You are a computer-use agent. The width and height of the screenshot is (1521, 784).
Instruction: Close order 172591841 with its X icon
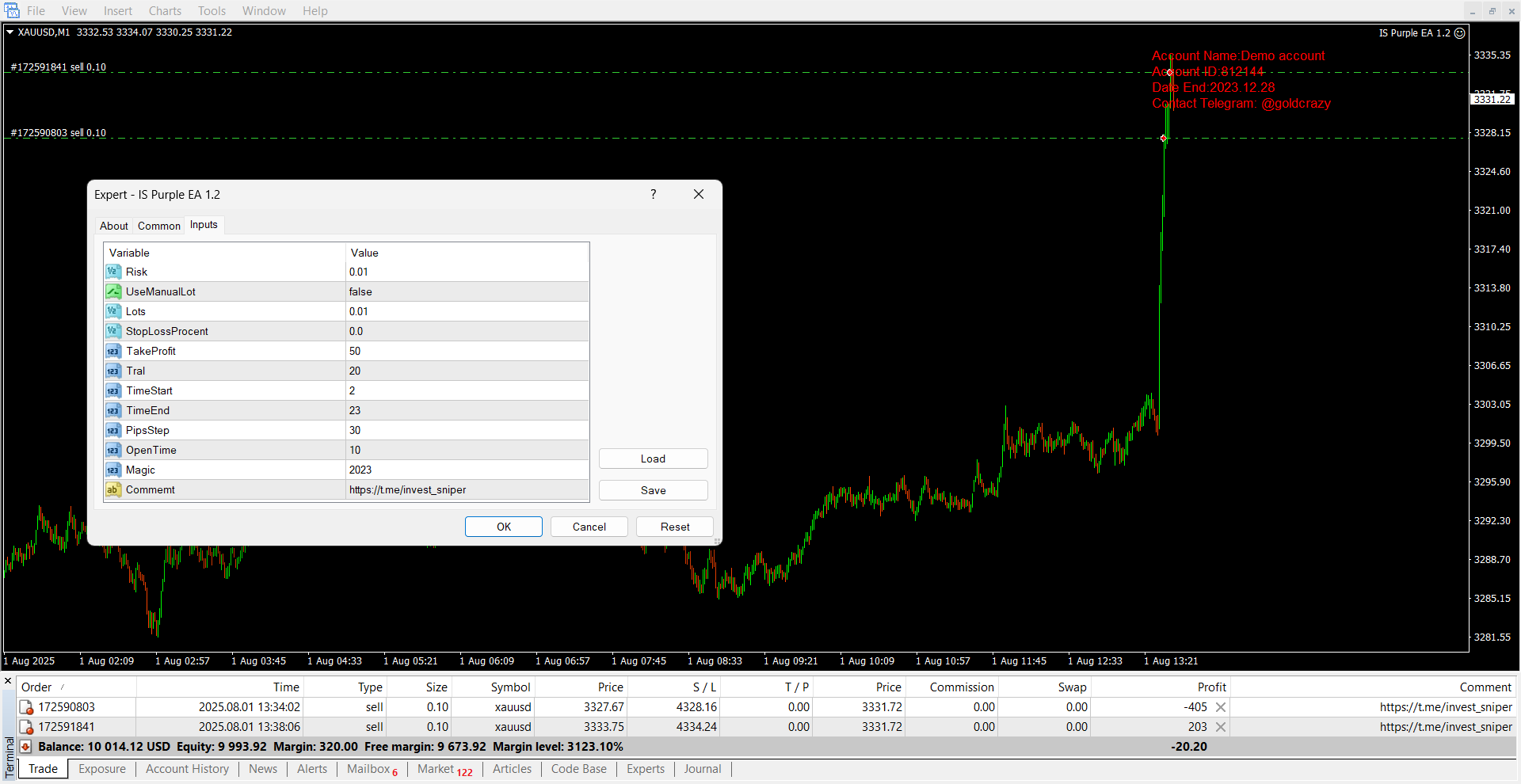pyautogui.click(x=1221, y=727)
